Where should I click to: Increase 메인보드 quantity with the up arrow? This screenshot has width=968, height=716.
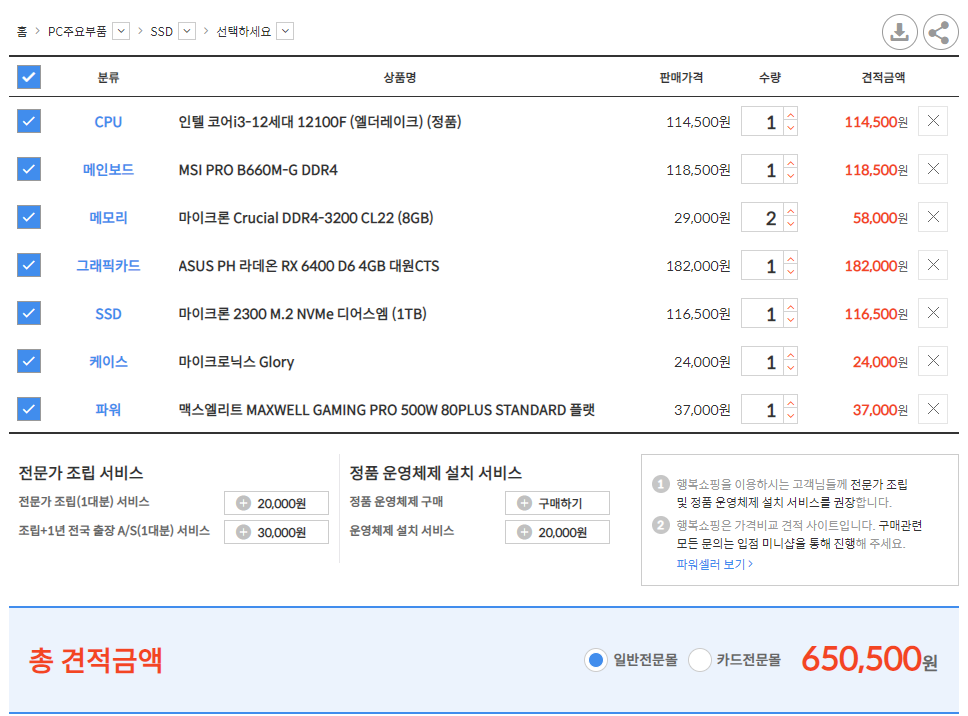pos(791,162)
